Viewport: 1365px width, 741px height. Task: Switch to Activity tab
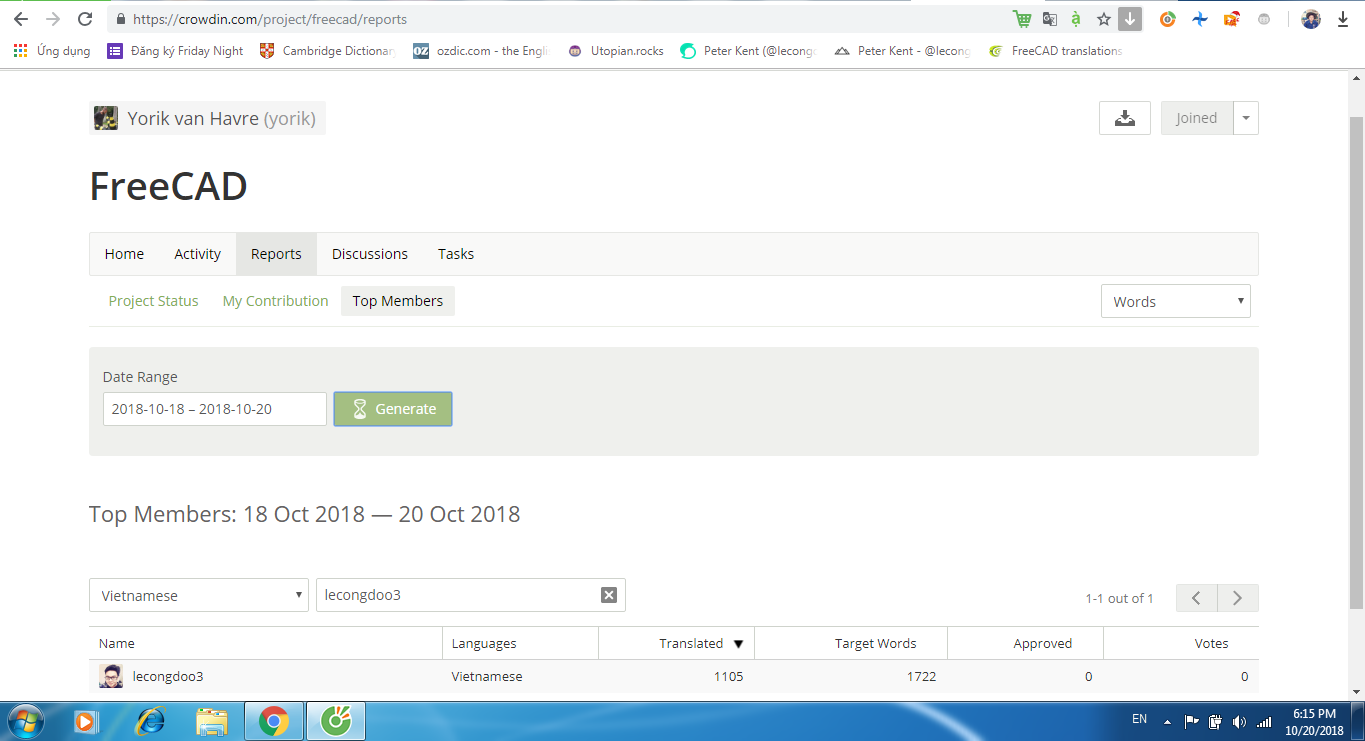click(198, 254)
